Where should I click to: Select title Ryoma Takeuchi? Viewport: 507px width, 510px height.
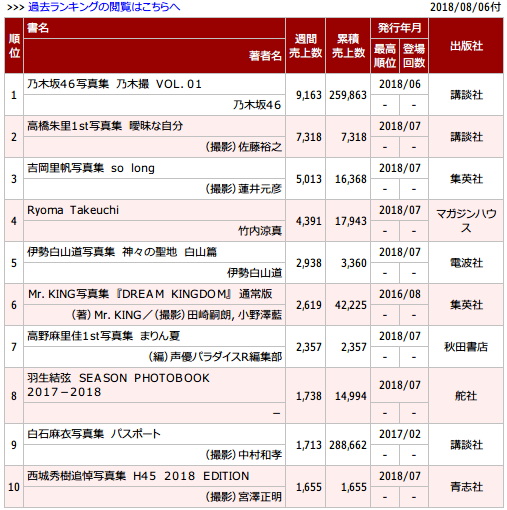(73, 210)
